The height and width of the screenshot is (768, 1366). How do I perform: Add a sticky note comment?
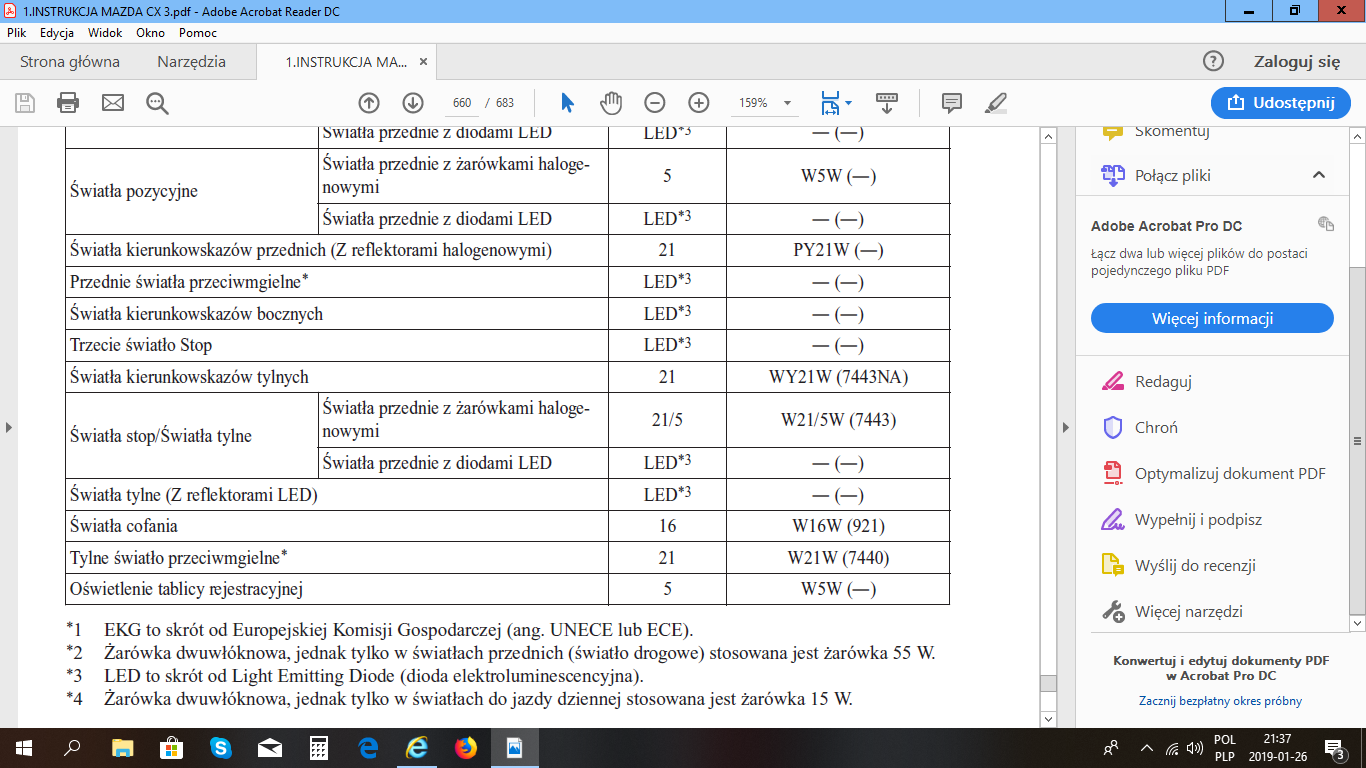[x=951, y=103]
